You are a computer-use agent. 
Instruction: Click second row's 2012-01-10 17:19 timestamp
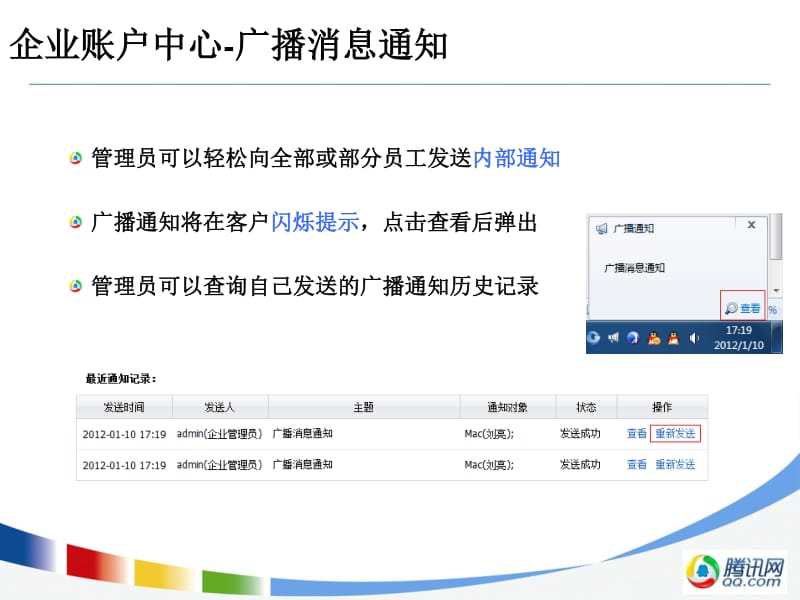tap(124, 465)
